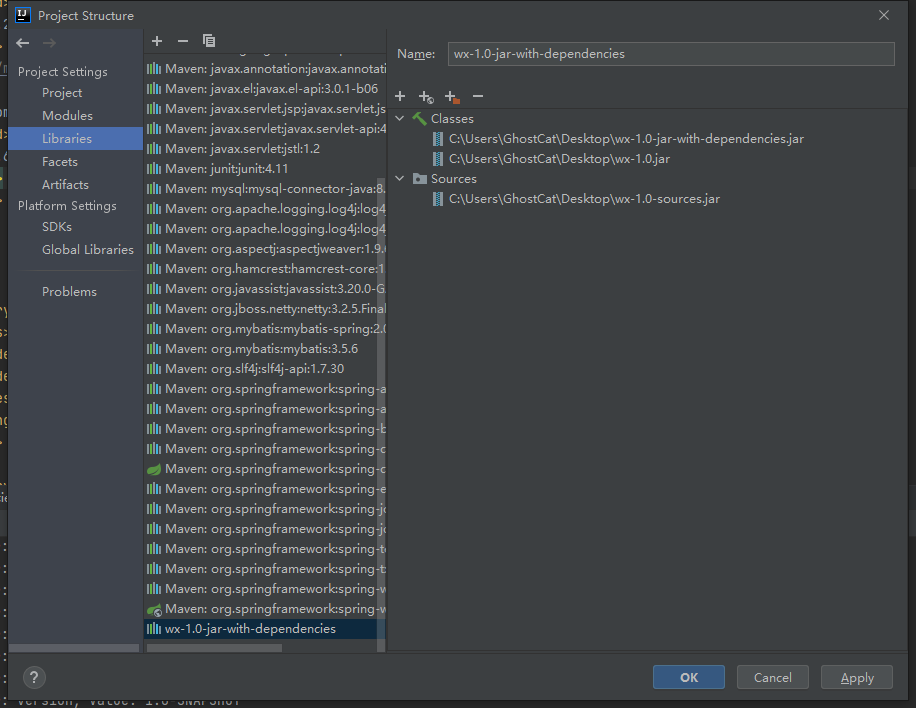Select the wx-1.0-sources.jar path

(x=584, y=199)
